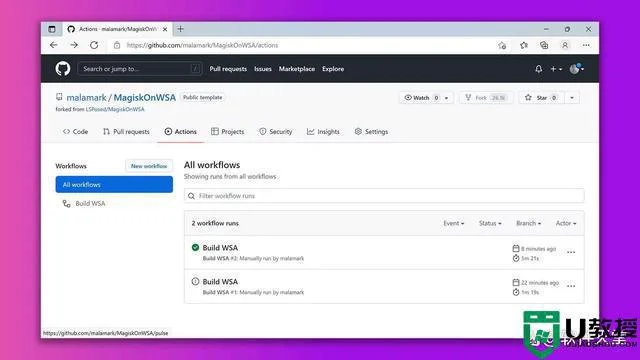Open options menu for Build WSA #1

point(571,286)
